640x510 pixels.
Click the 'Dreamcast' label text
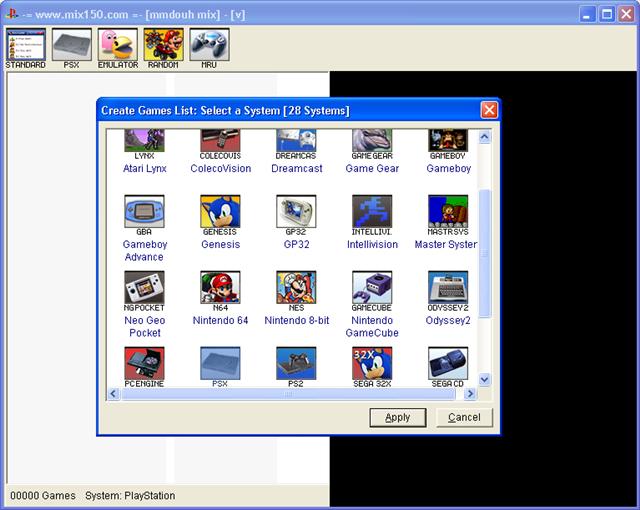pyautogui.click(x=297, y=169)
